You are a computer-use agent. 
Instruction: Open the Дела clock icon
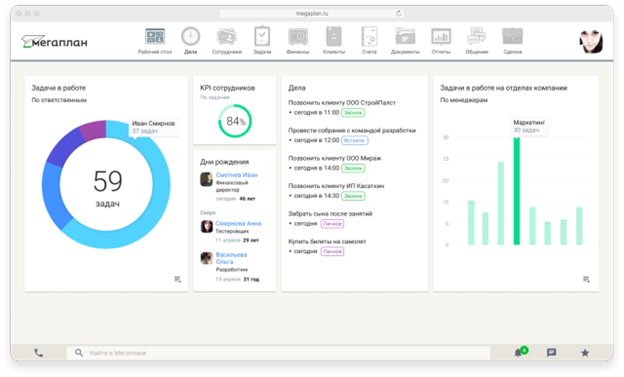click(191, 36)
